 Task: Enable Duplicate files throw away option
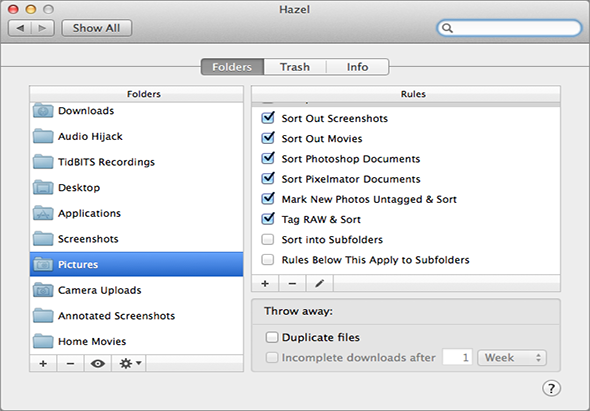(272, 337)
